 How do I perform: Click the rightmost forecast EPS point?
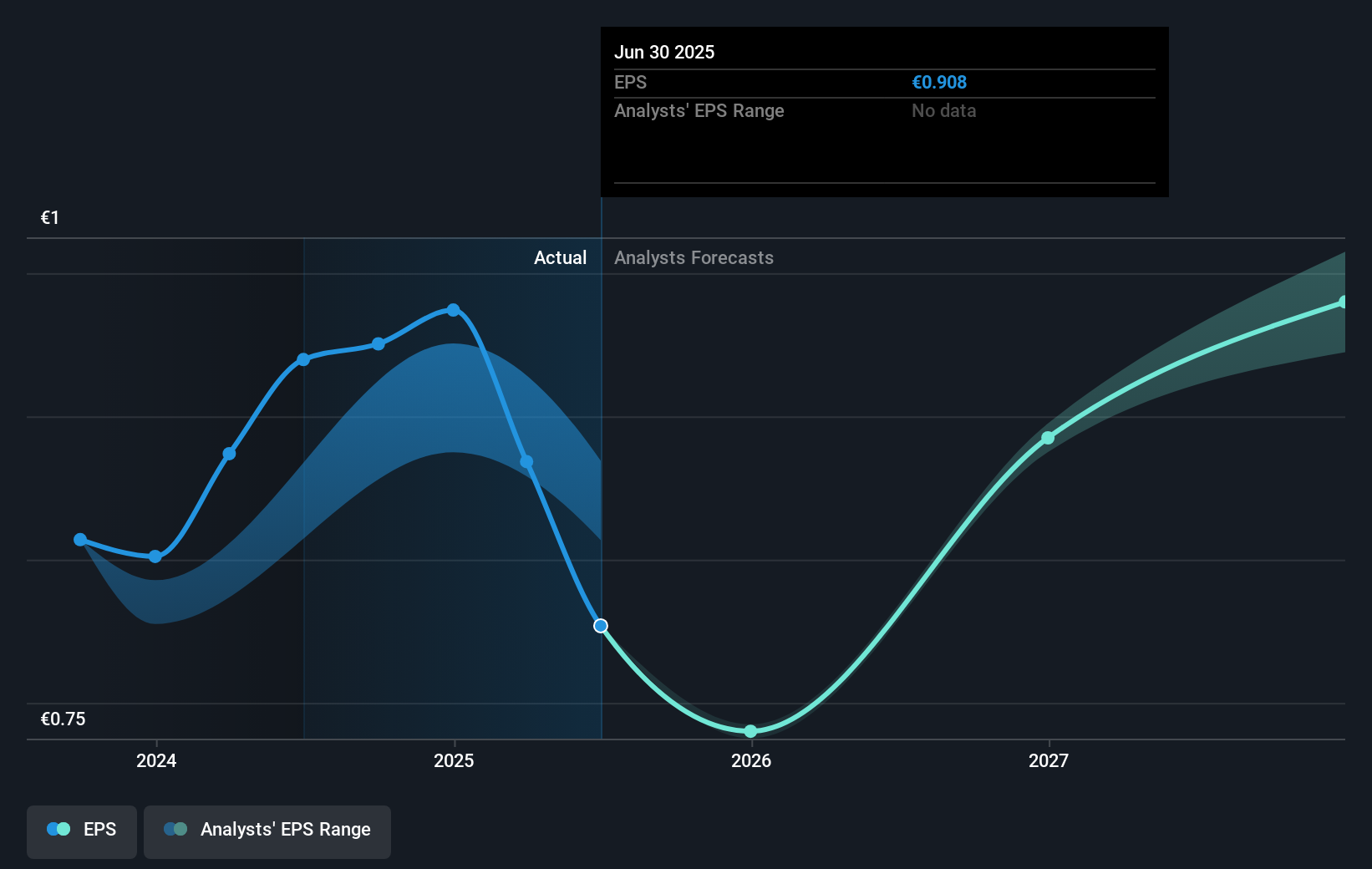click(x=1343, y=302)
